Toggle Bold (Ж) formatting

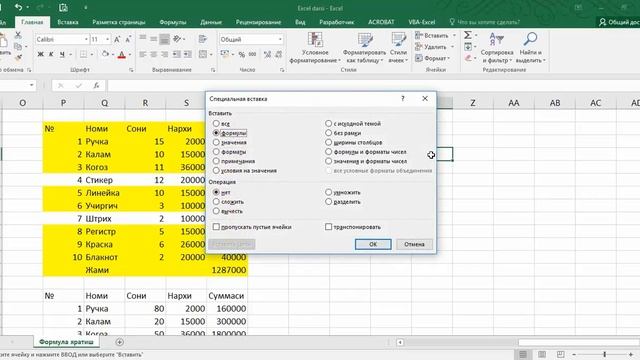pos(40,54)
